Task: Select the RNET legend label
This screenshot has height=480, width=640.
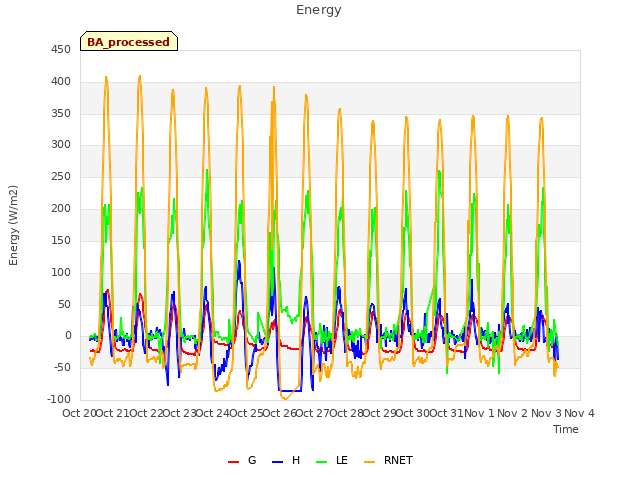Action: [x=398, y=460]
